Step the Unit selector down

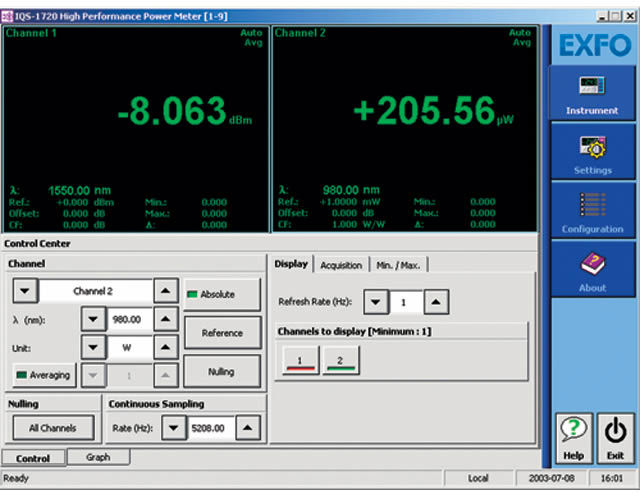coord(93,347)
